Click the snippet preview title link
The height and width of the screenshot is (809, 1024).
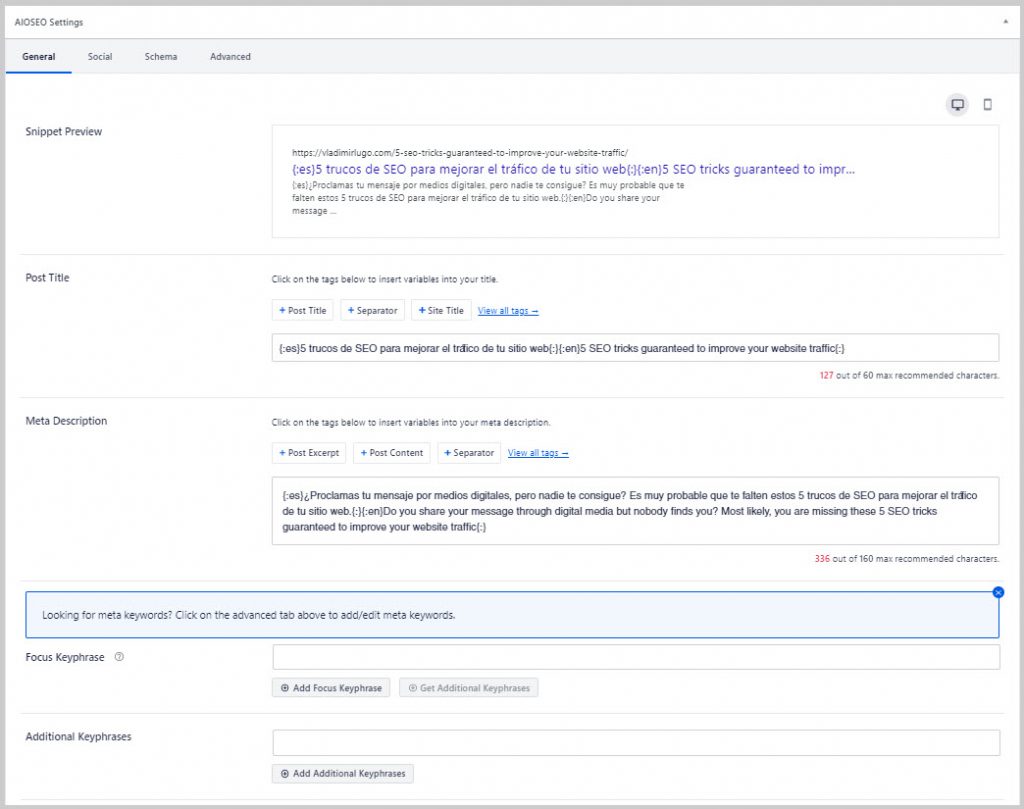point(573,170)
